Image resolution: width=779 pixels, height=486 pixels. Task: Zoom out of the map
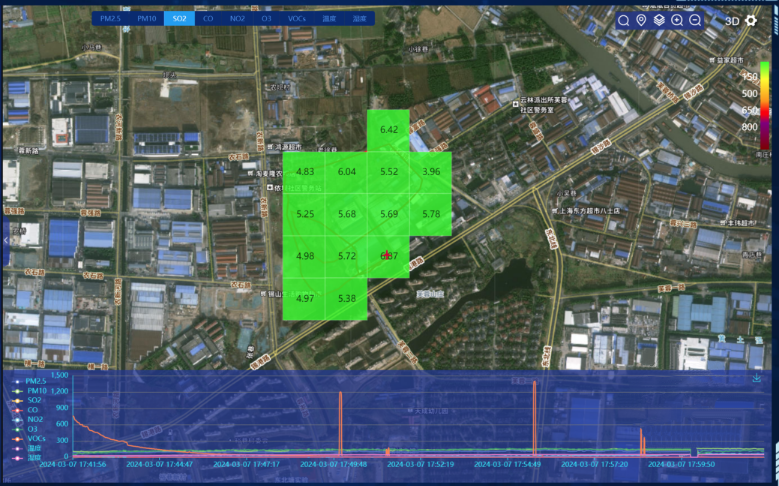695,20
